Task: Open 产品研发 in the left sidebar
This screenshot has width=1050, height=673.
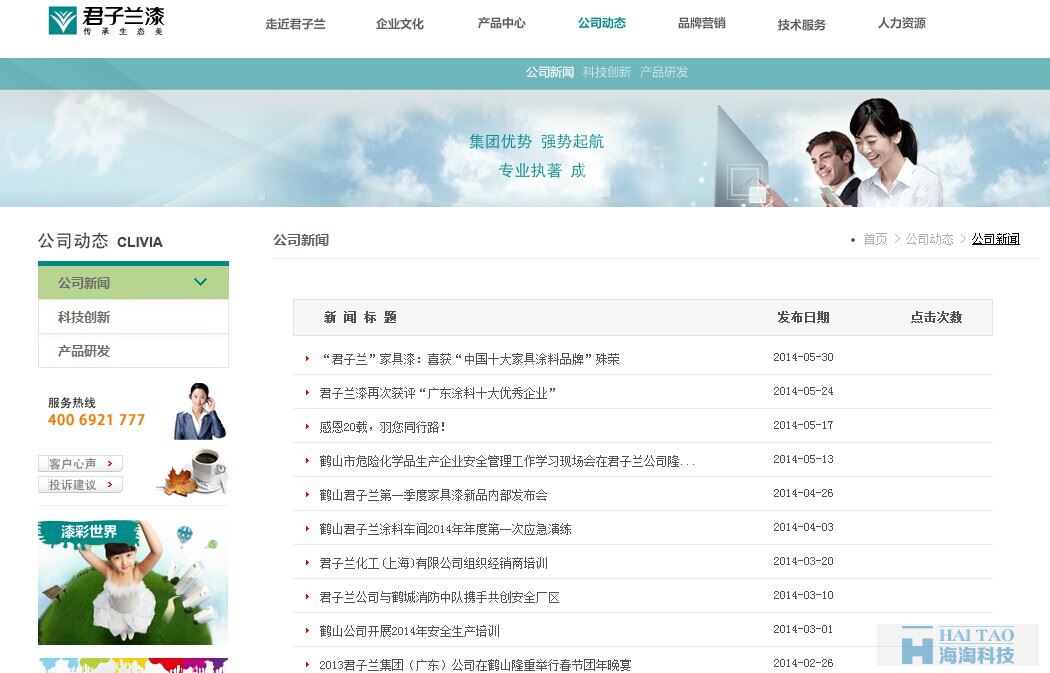Action: click(x=133, y=351)
